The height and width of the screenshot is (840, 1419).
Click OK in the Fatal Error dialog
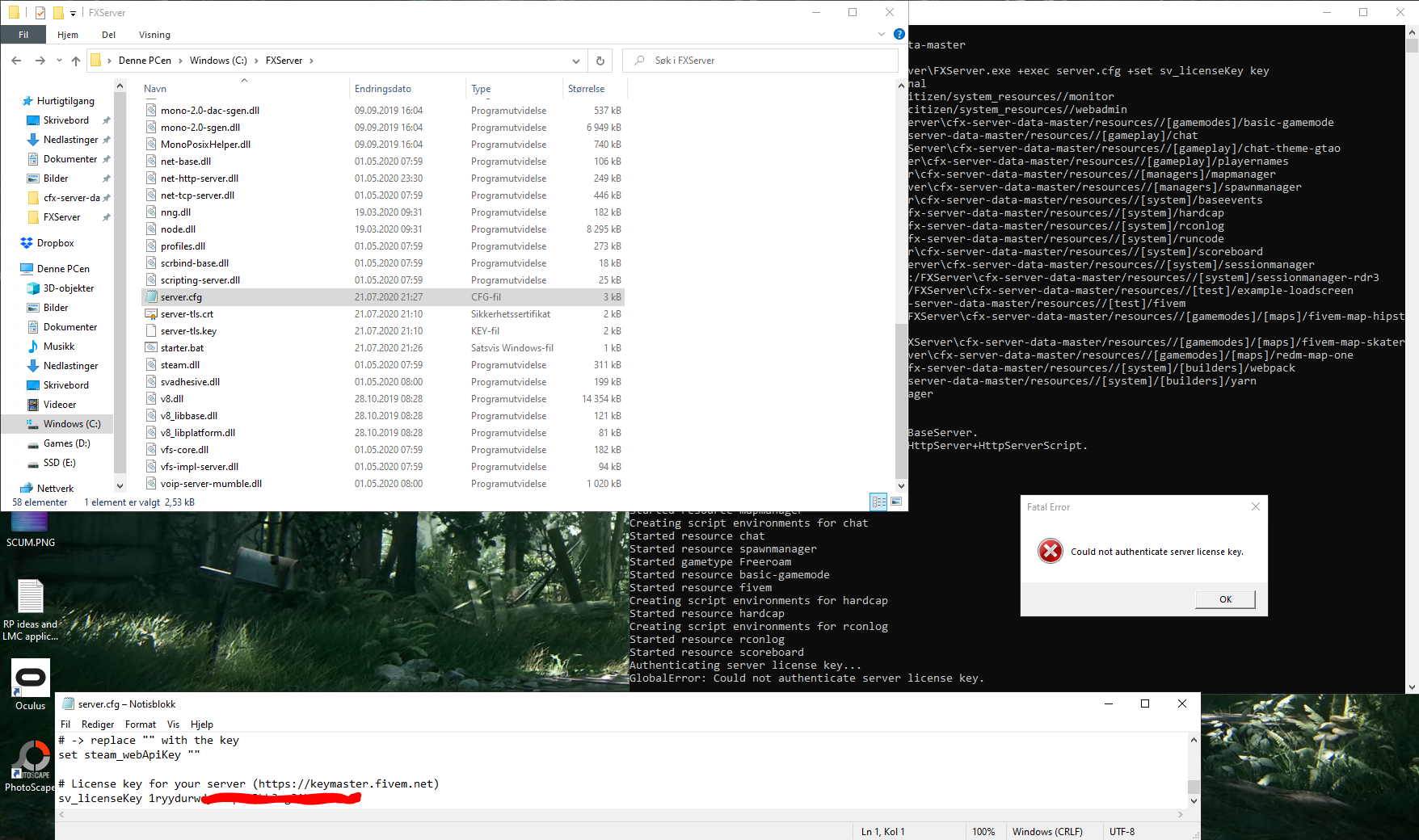pyautogui.click(x=1225, y=599)
